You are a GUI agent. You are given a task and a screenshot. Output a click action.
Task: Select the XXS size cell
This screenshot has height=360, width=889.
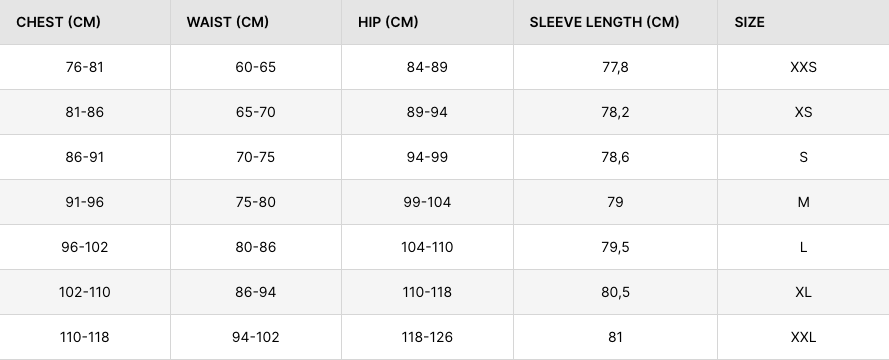pos(803,67)
